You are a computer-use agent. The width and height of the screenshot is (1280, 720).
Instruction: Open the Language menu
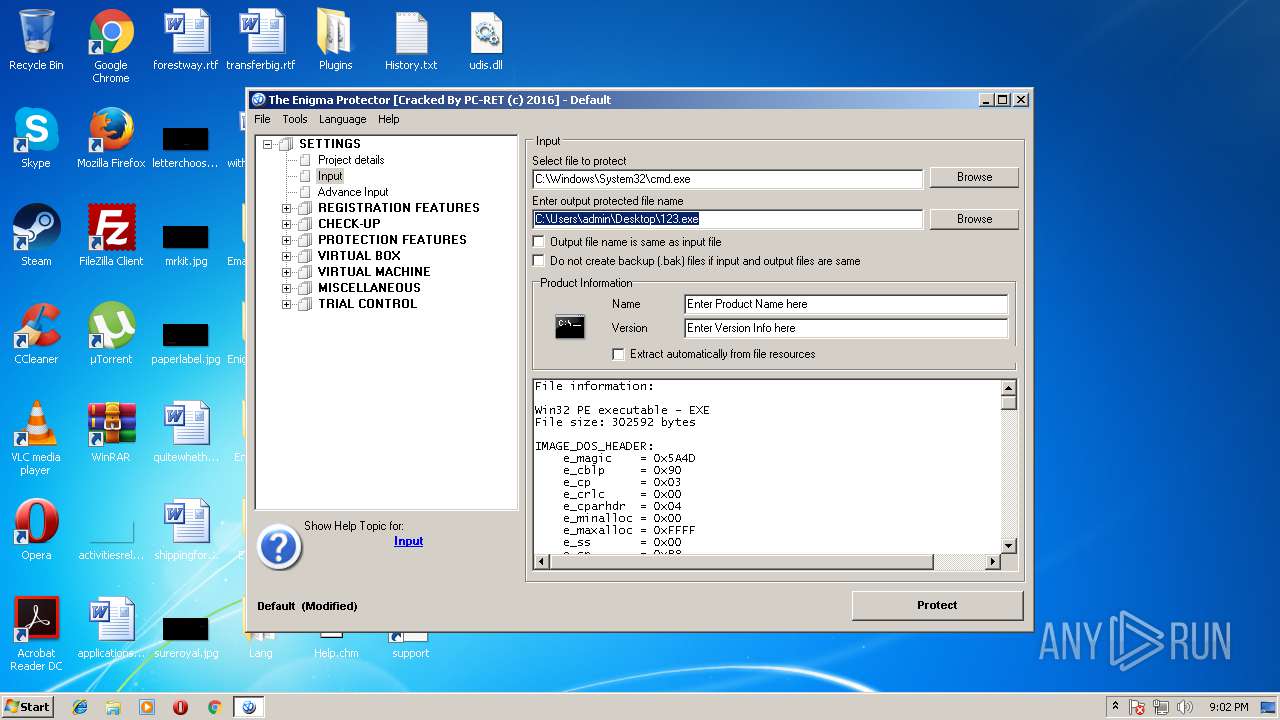point(342,119)
